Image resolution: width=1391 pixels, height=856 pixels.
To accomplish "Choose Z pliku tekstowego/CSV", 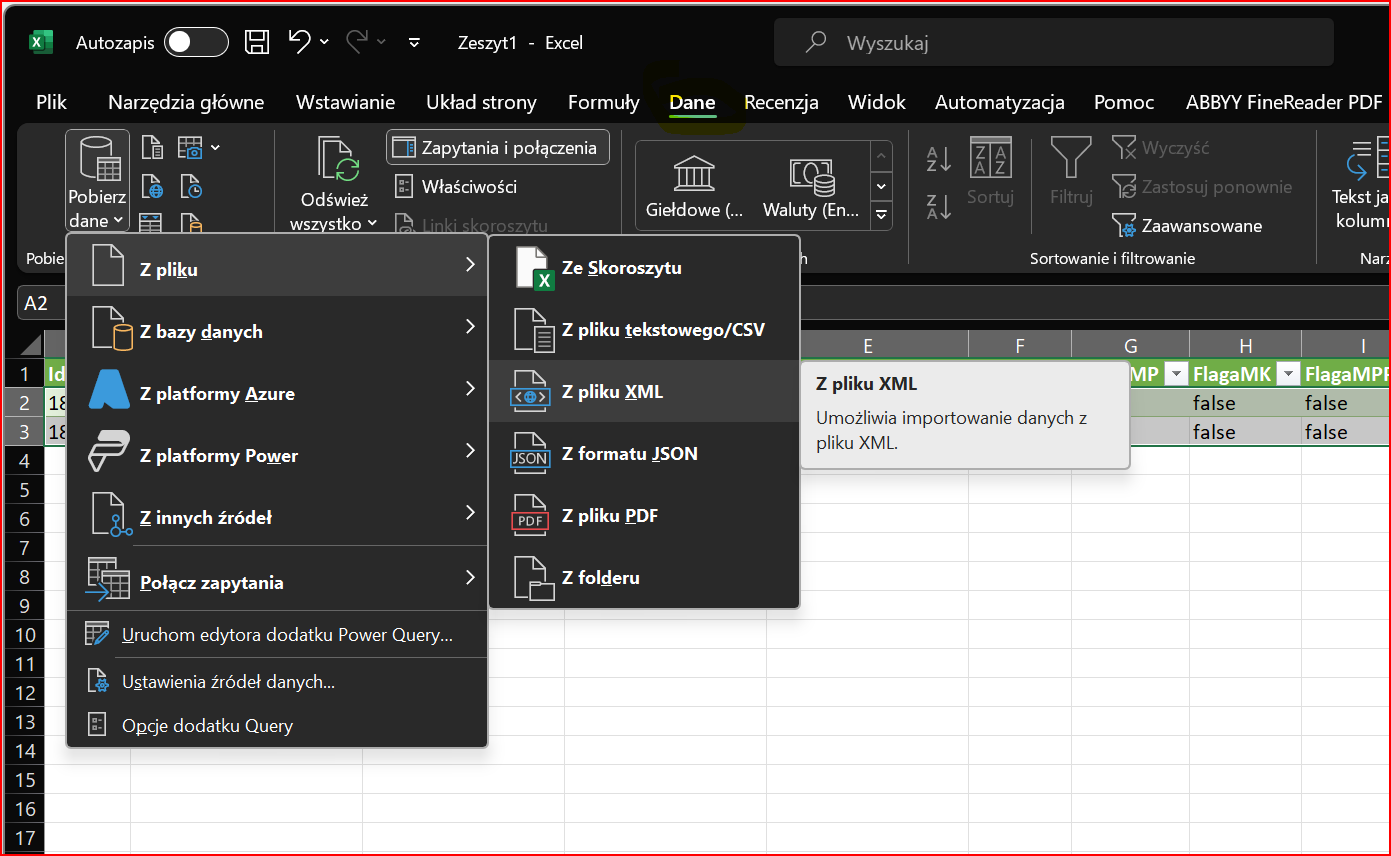I will [x=644, y=329].
